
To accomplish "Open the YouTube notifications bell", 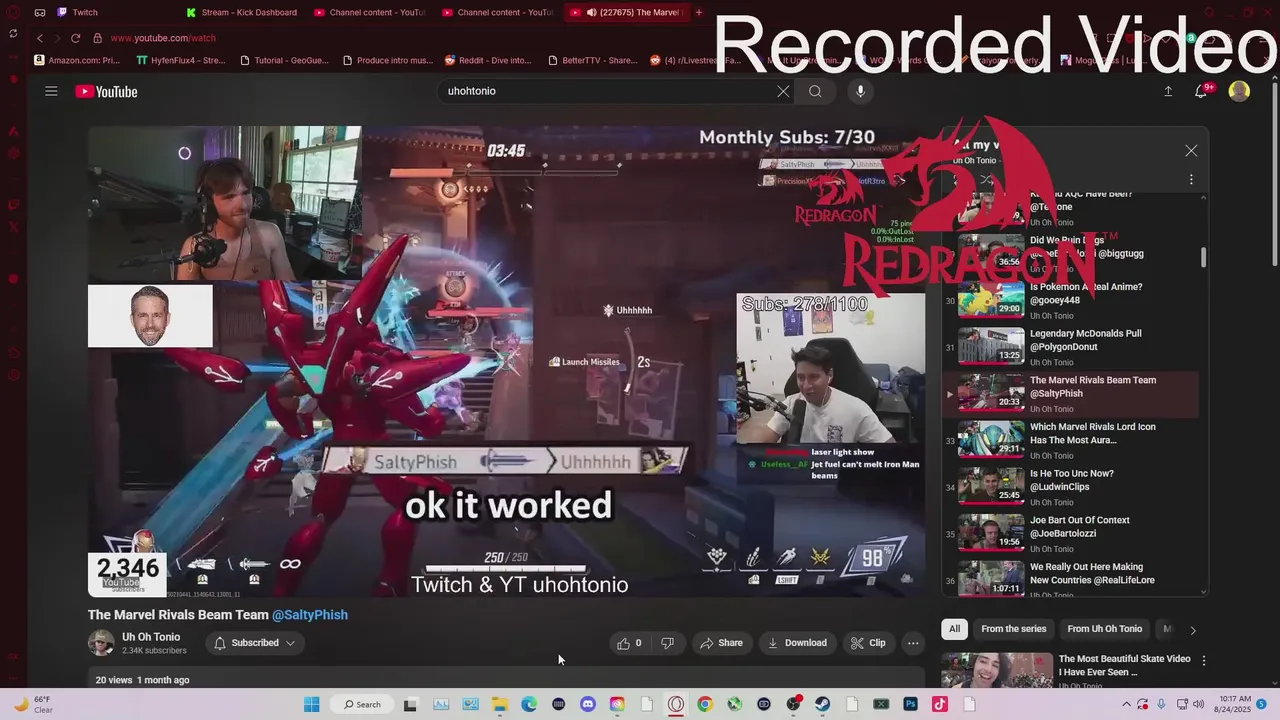I will coord(1202,91).
